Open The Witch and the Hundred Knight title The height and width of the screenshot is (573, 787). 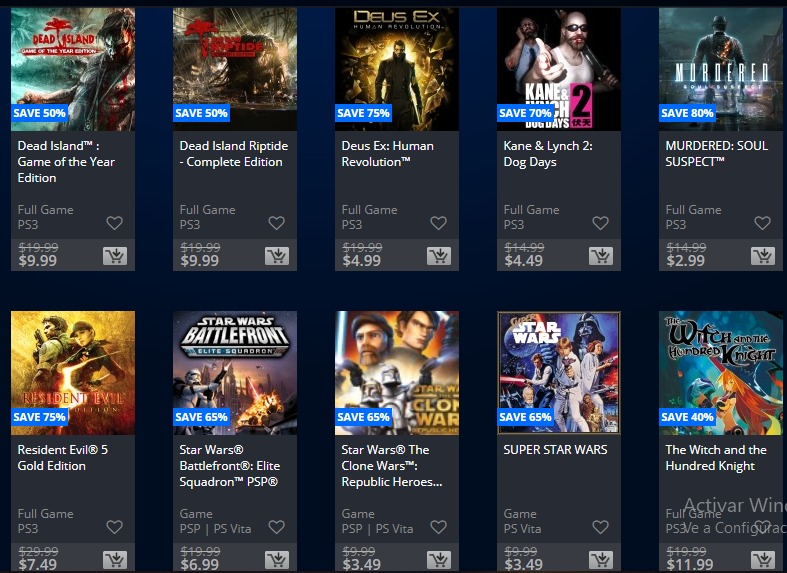coord(716,458)
